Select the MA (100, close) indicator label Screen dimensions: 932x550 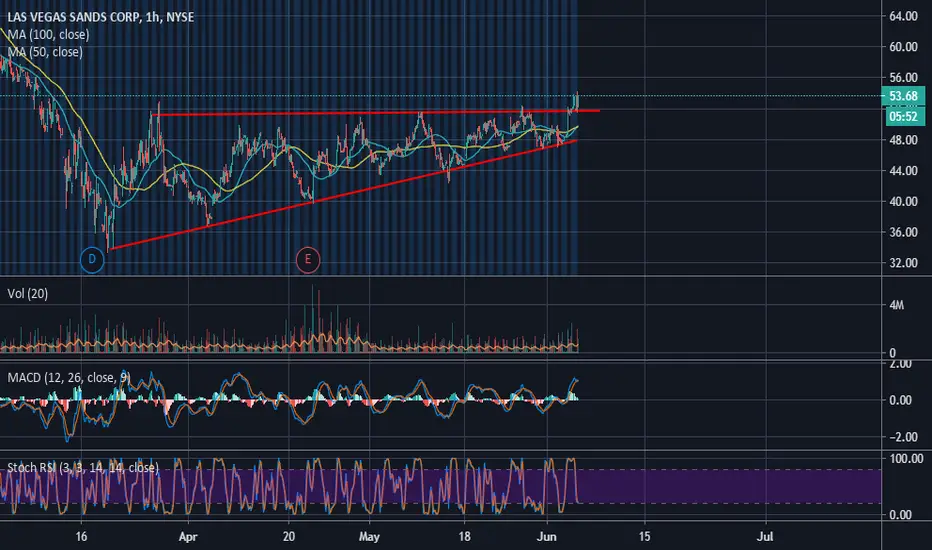pyautogui.click(x=48, y=34)
